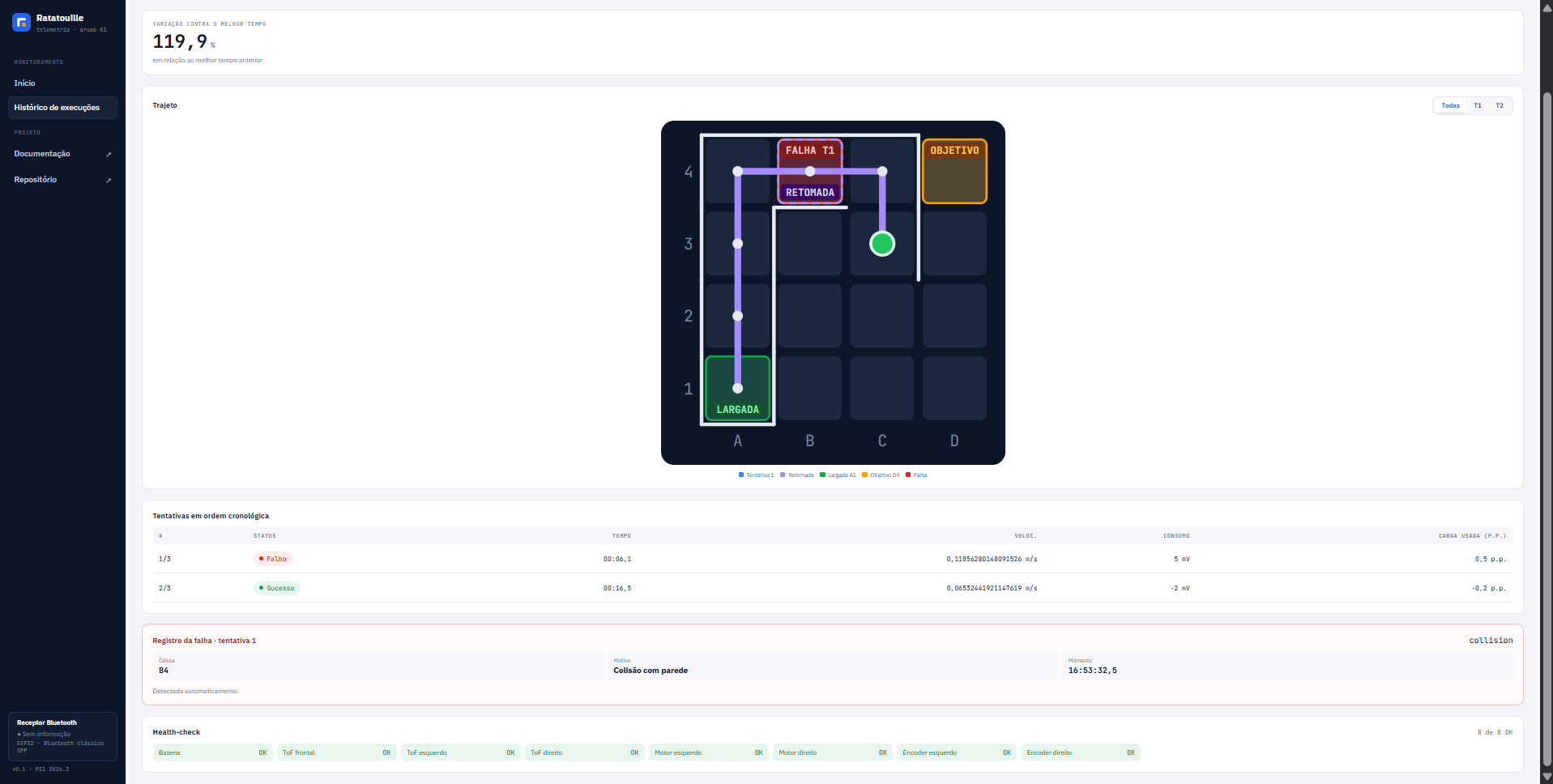
Task: Filter the trajectory to attempt T2
Action: click(1500, 105)
